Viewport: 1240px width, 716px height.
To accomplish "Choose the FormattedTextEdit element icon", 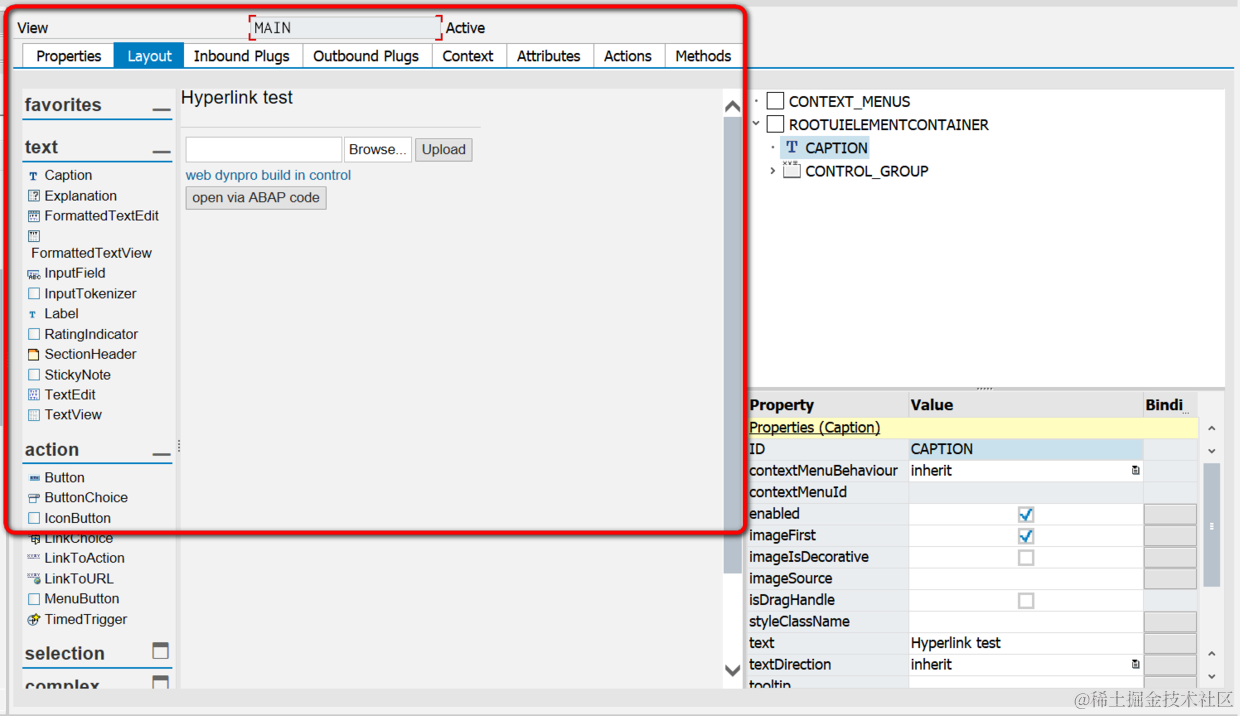I will [x=34, y=216].
